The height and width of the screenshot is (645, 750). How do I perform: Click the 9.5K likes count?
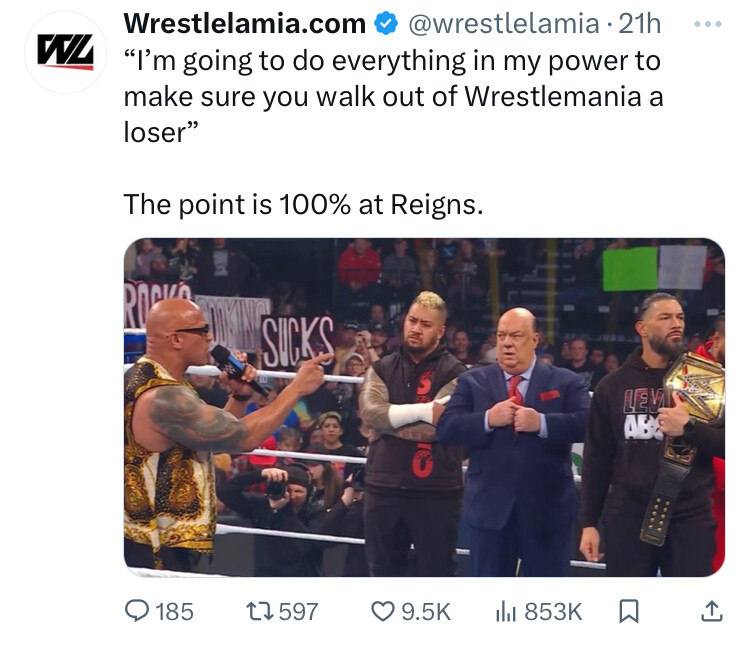click(x=426, y=612)
